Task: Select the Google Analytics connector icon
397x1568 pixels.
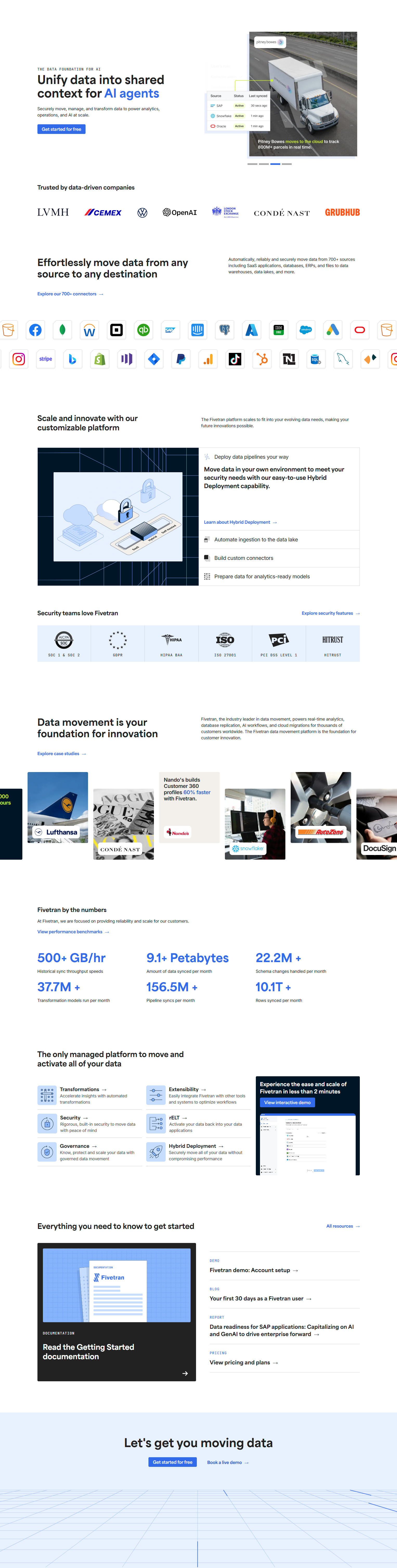Action: [208, 359]
